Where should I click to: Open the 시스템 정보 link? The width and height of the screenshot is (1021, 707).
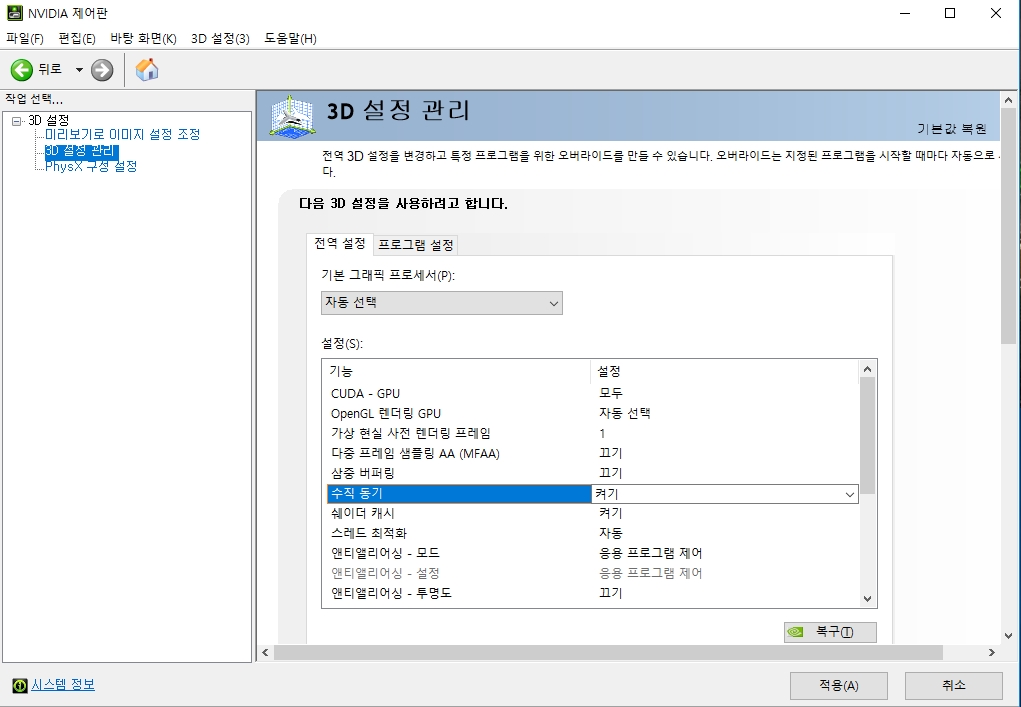(63, 684)
